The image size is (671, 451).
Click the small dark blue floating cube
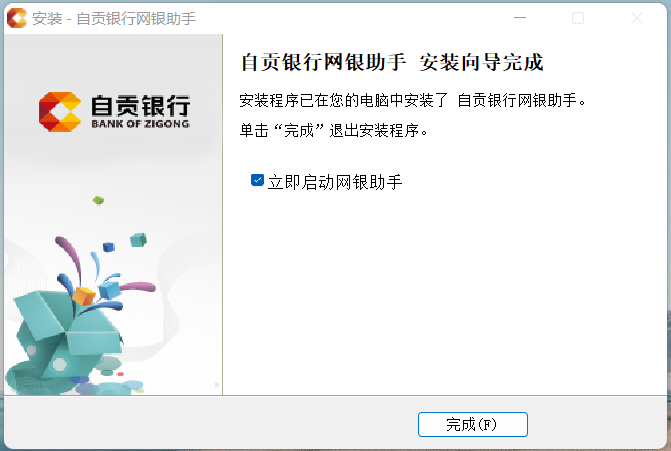(x=109, y=247)
